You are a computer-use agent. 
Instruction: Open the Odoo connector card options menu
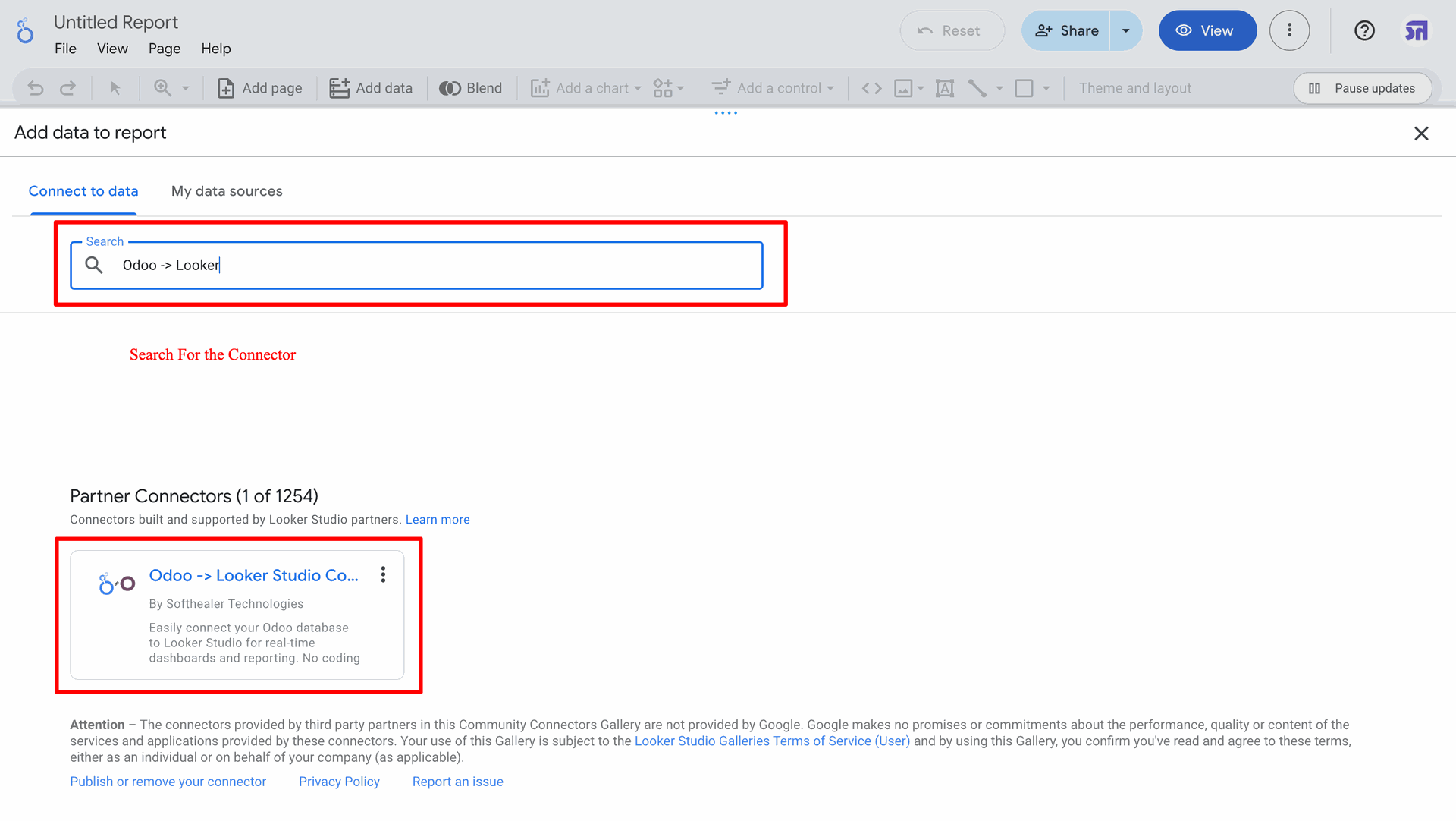click(383, 574)
